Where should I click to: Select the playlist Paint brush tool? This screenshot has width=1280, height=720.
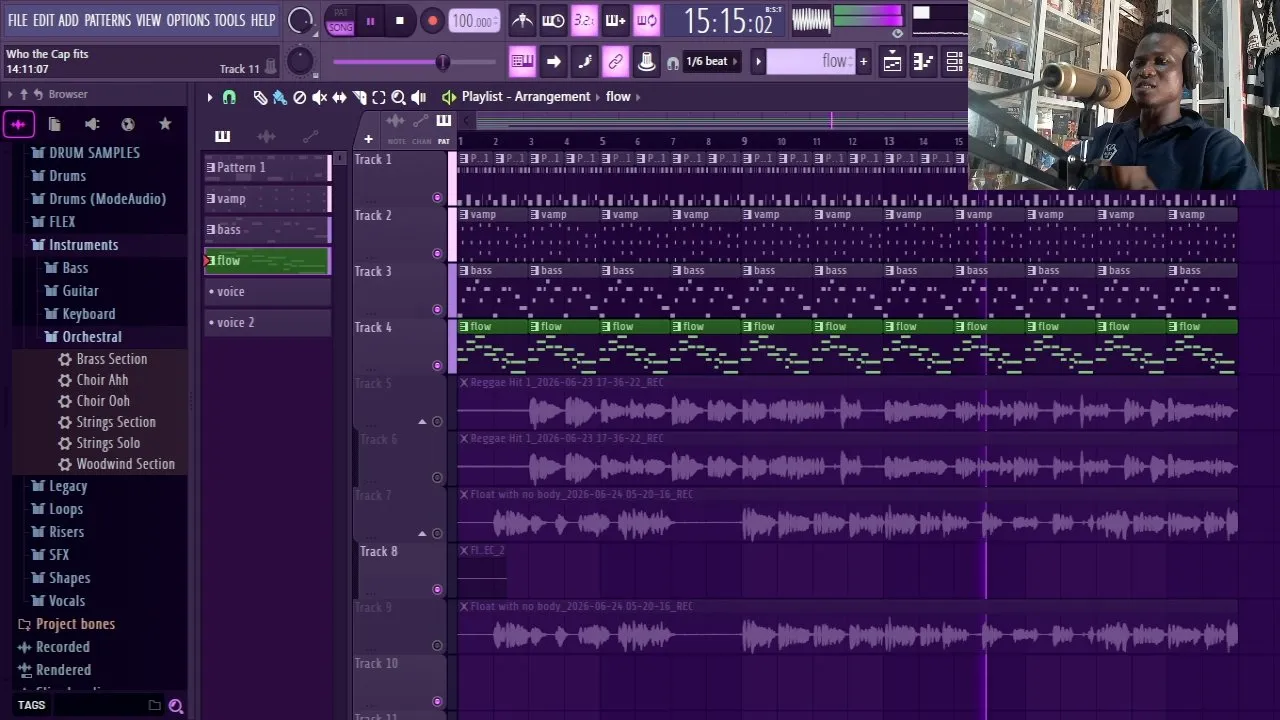click(x=280, y=97)
